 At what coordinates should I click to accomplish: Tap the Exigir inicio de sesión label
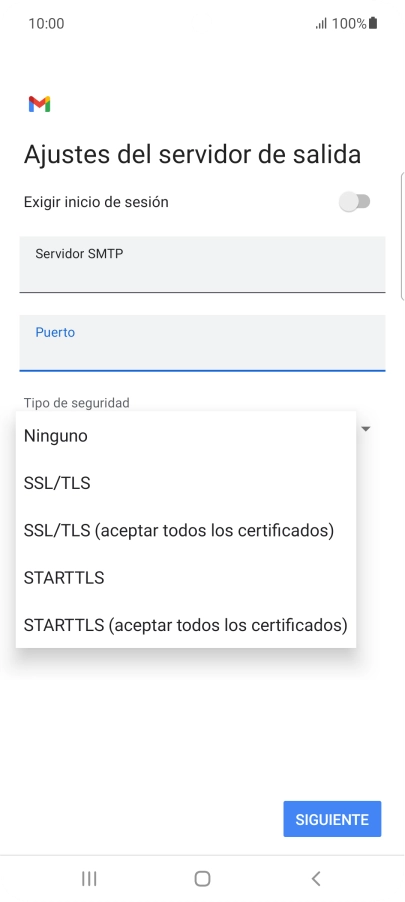(x=96, y=202)
